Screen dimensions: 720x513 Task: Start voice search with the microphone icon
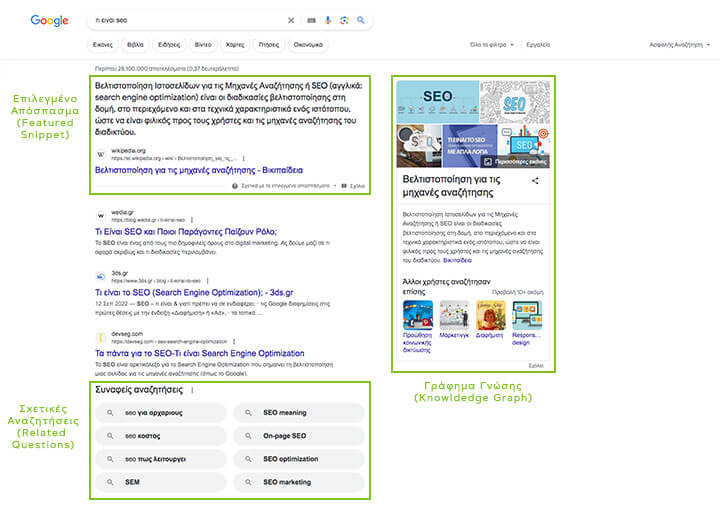click(327, 20)
